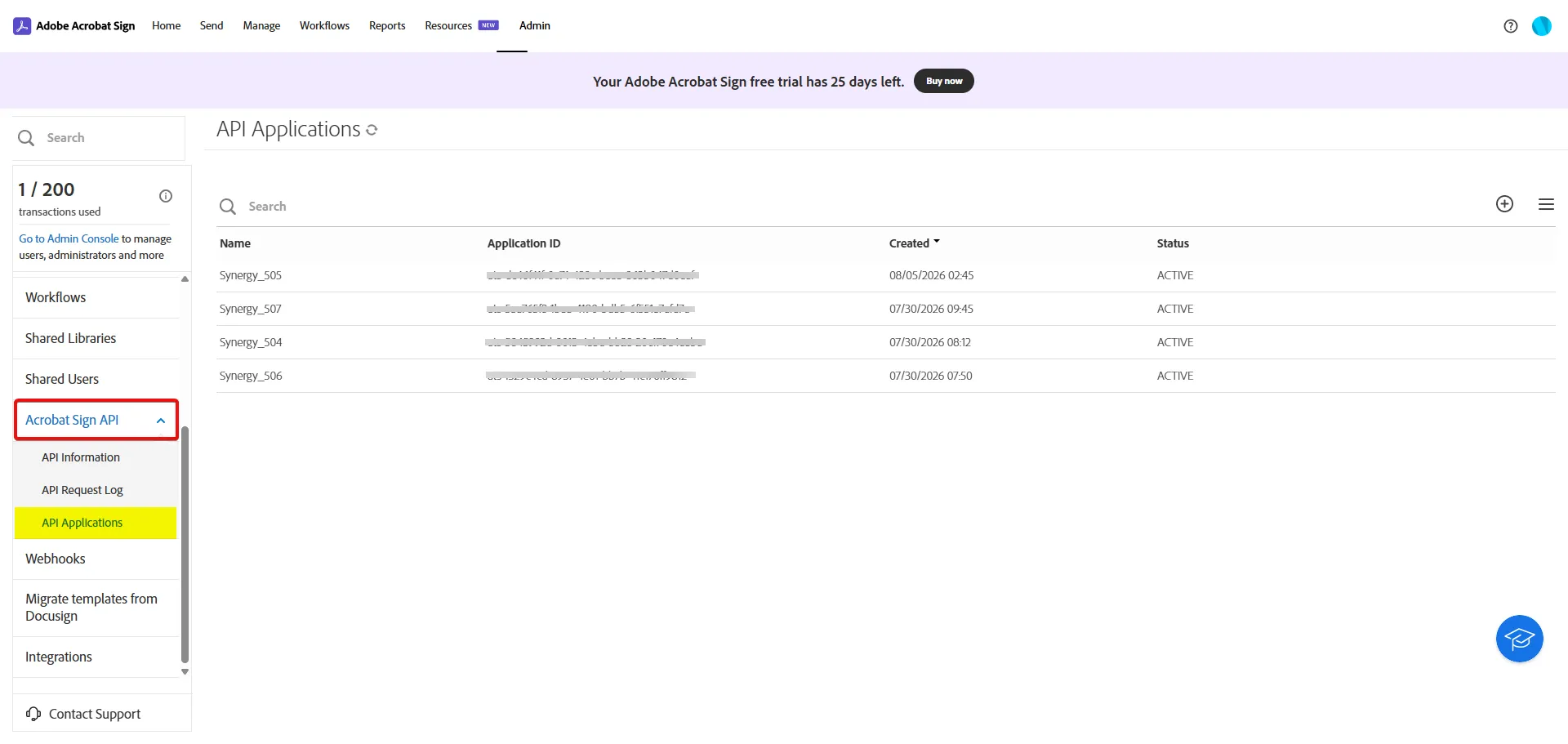Open Workflows in the sidebar
The width and height of the screenshot is (1568, 744).
click(56, 297)
